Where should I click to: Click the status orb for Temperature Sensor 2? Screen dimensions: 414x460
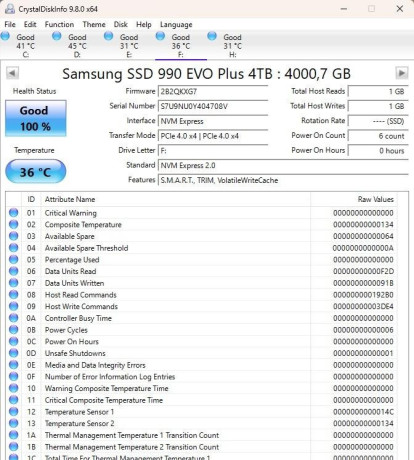pyautogui.click(x=14, y=423)
